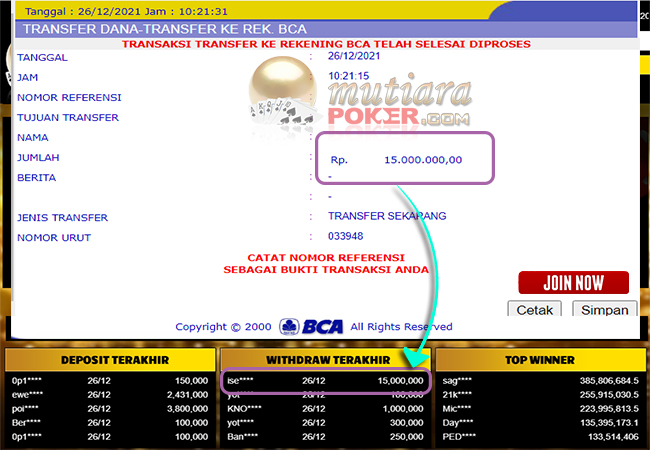Click the amount 15.000.000,00
650x450 pixels.
click(x=423, y=160)
